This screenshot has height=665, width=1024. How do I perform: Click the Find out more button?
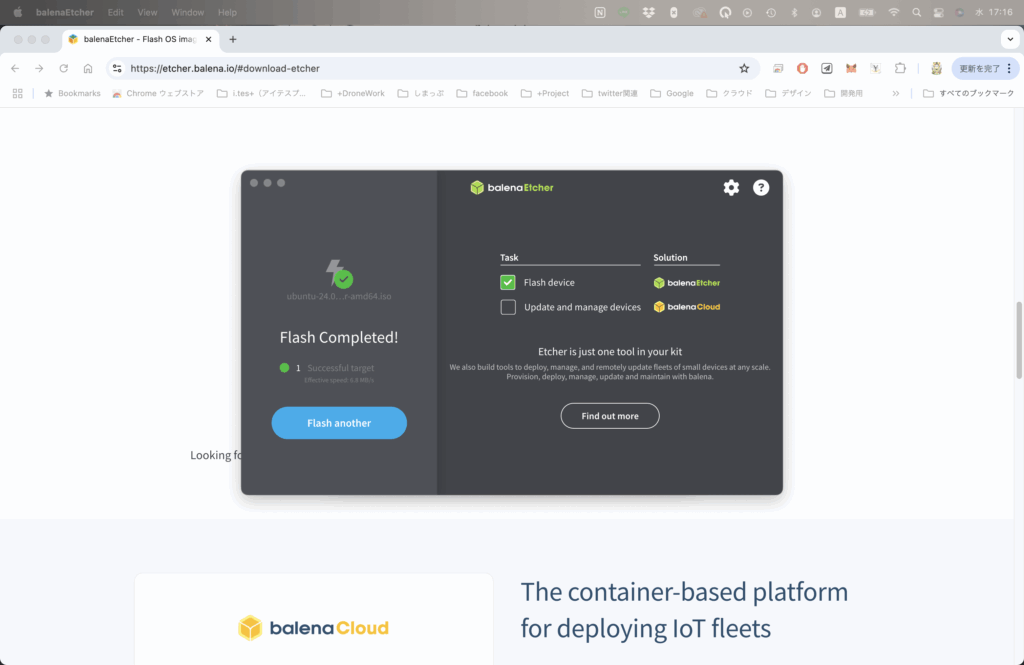click(610, 415)
